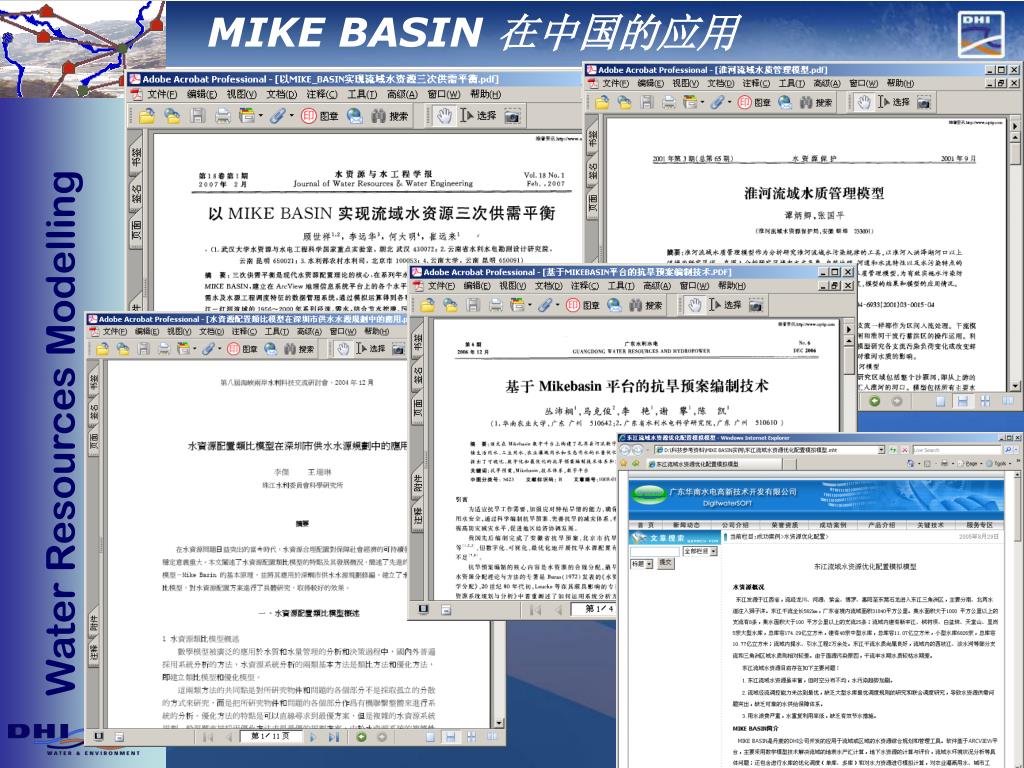
Task: Click 新闻动态 link in website navigation
Action: [686, 524]
